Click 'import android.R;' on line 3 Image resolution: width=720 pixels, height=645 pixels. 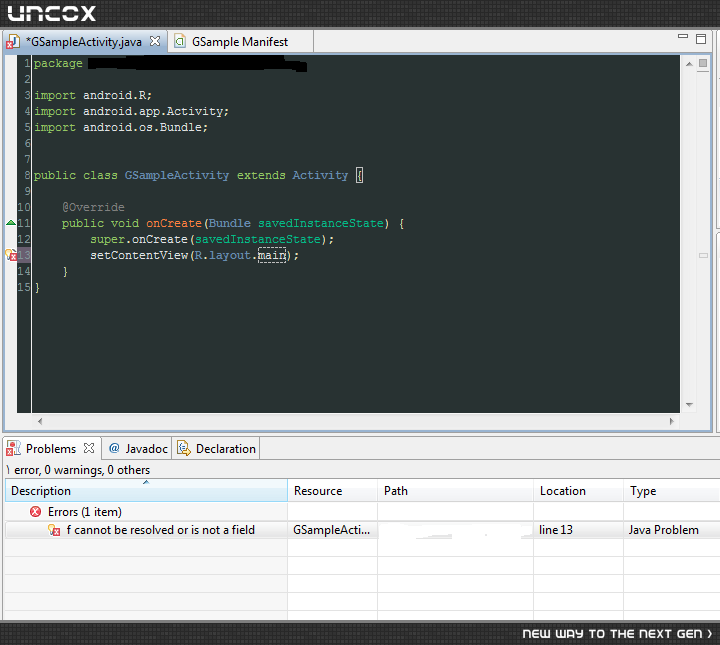93,95
